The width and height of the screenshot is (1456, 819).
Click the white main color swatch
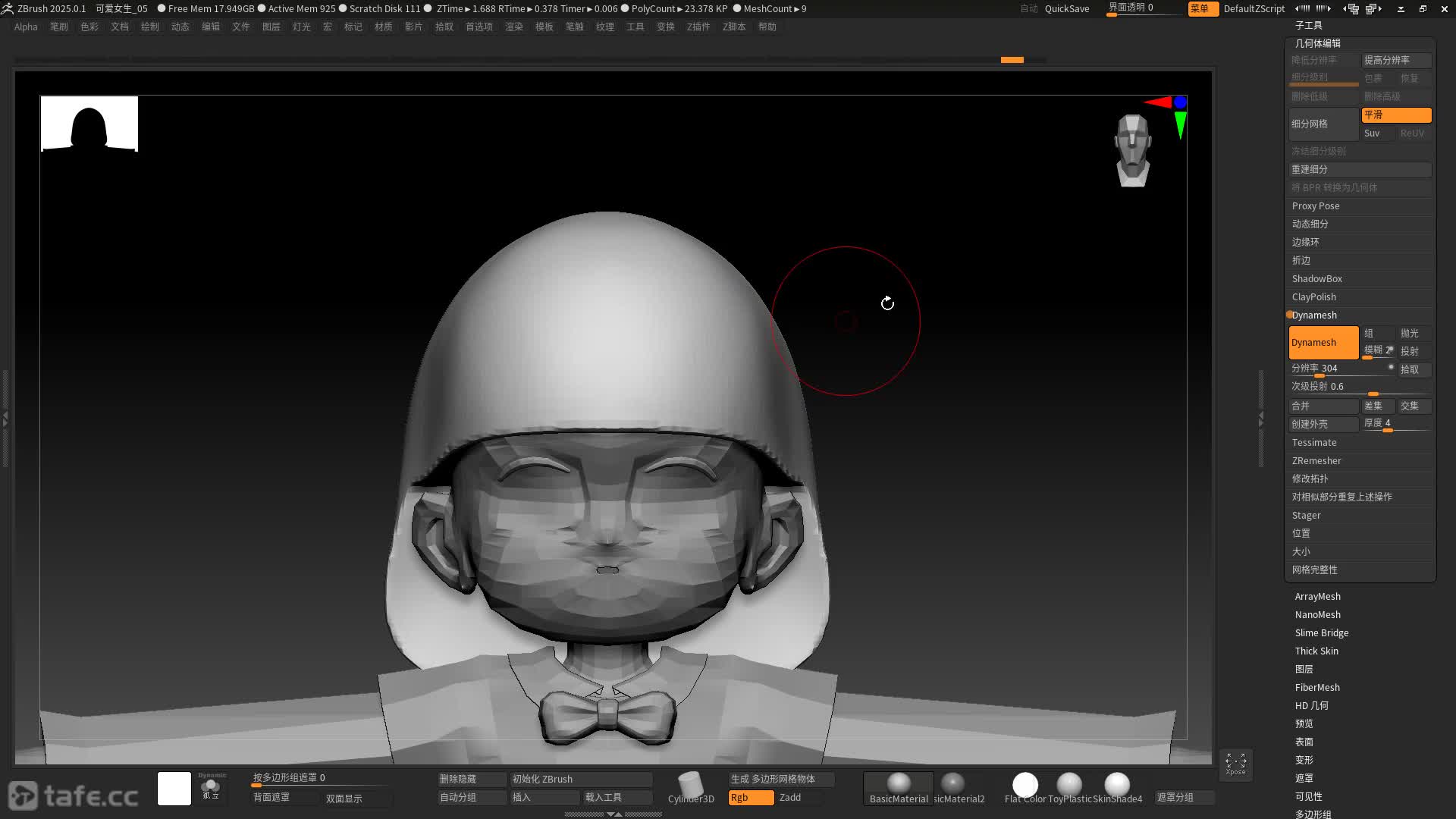coord(174,789)
